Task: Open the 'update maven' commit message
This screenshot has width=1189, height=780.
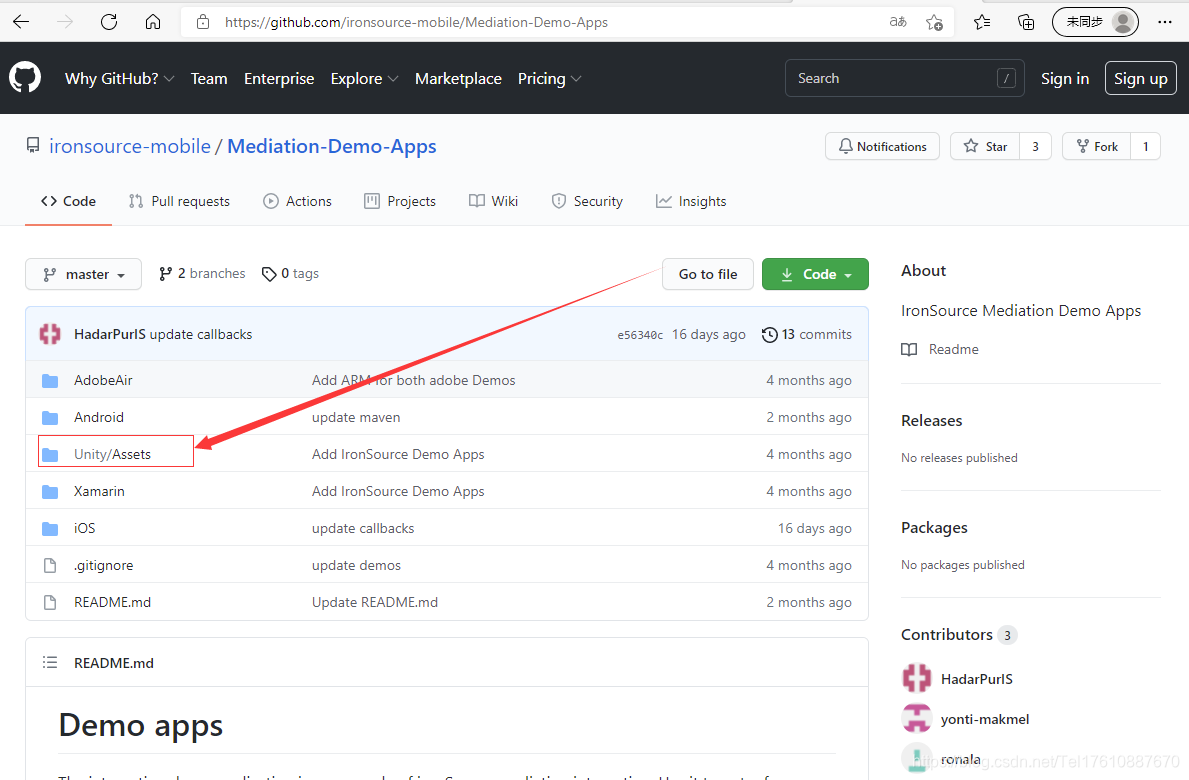Action: click(356, 418)
